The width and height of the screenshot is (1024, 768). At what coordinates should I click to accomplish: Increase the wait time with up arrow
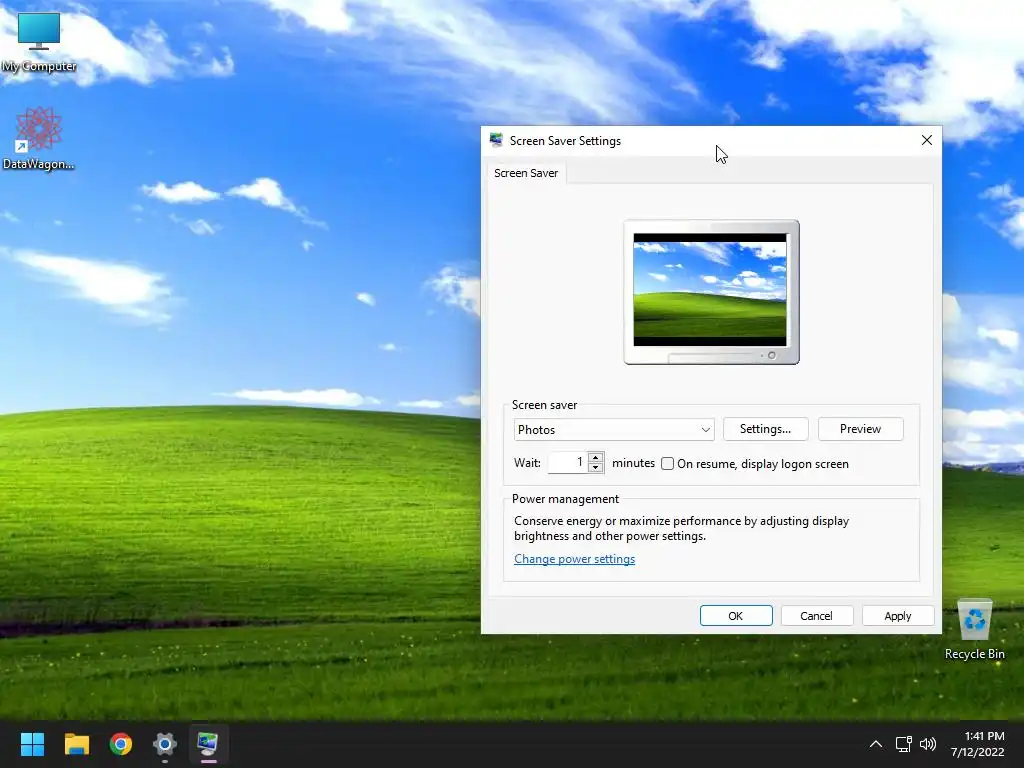[x=596, y=457]
